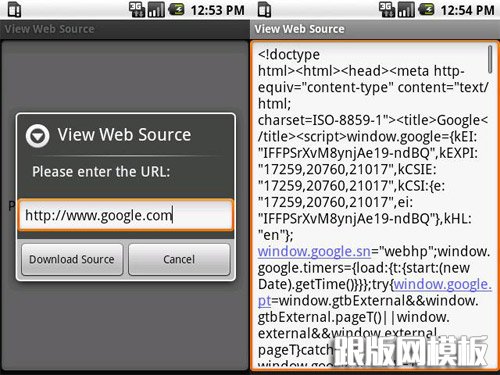The width and height of the screenshot is (500, 375).
Task: Click the Download Source button
Action: point(72,259)
